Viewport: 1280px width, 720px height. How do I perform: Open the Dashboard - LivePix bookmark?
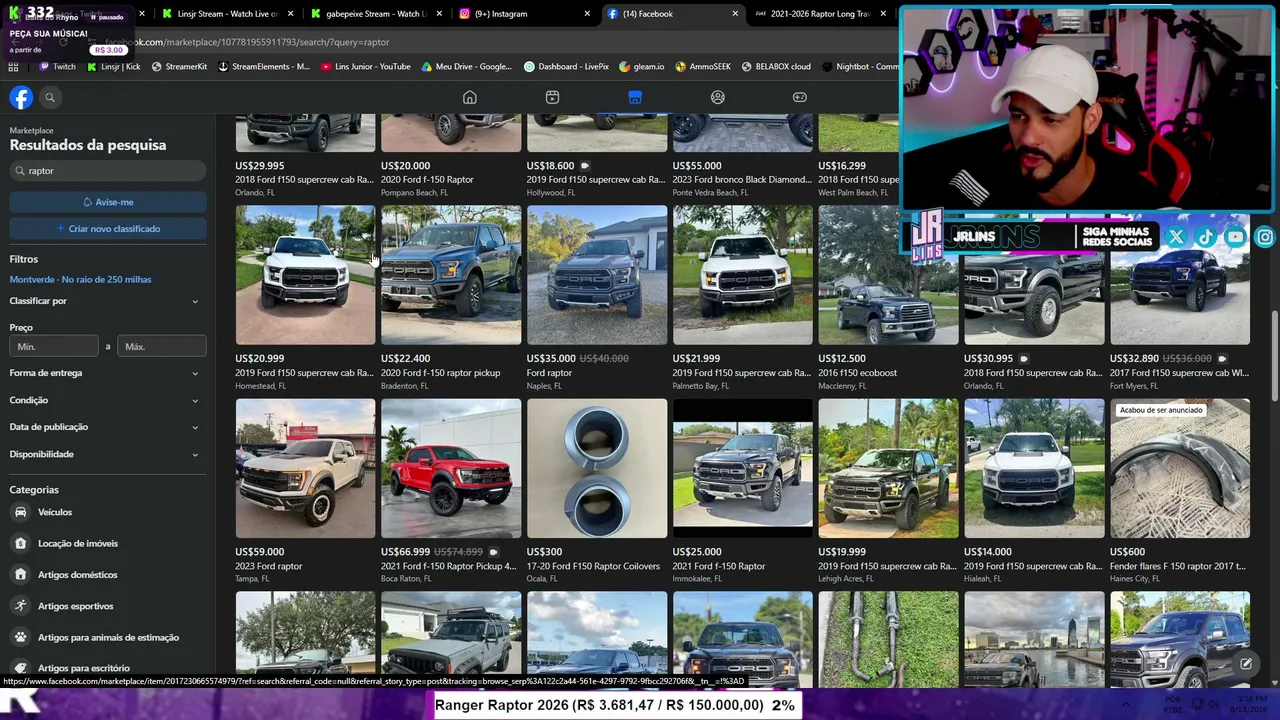click(566, 67)
